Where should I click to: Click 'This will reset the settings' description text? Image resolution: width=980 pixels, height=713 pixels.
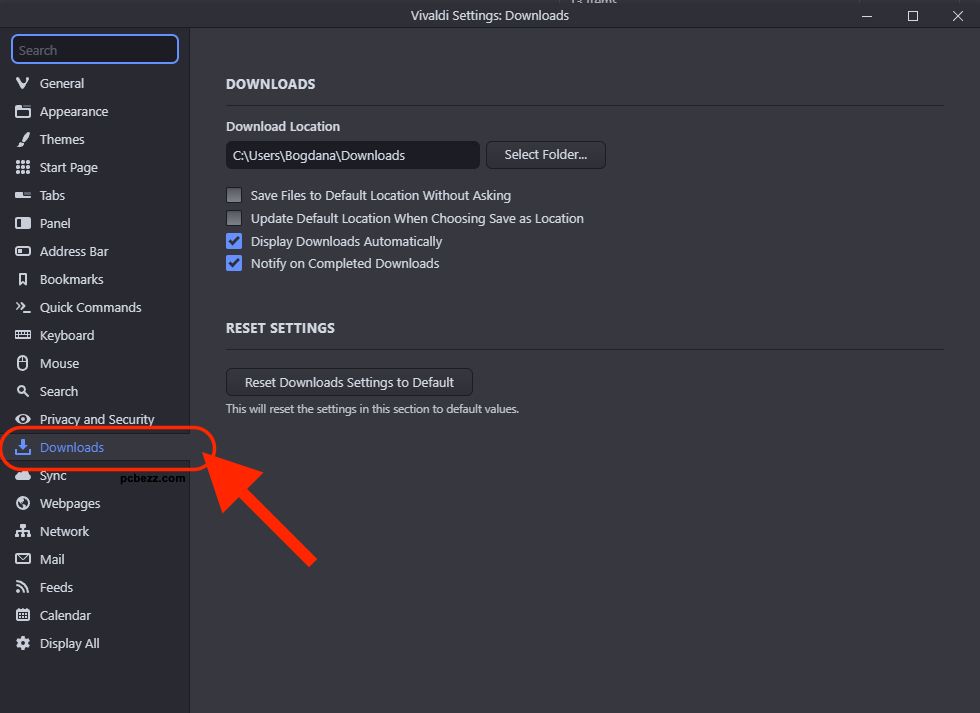coord(372,409)
